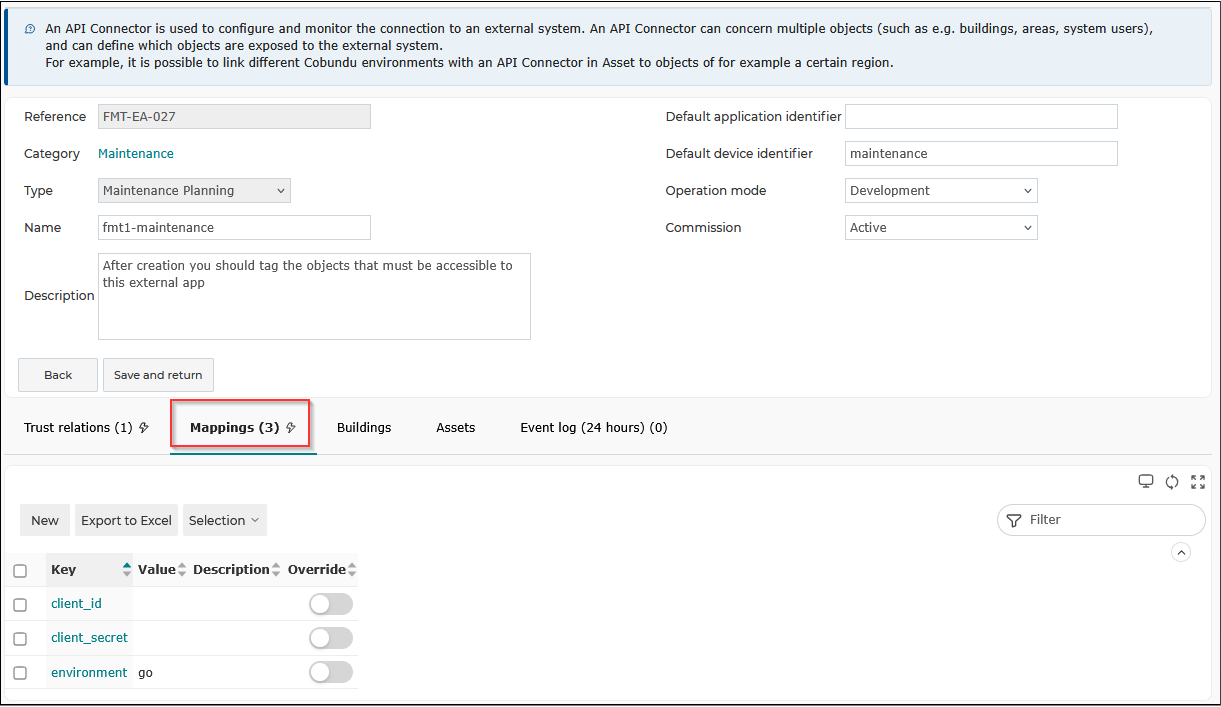Sort by Key column arrows
Image resolution: width=1221 pixels, height=707 pixels.
pos(127,570)
